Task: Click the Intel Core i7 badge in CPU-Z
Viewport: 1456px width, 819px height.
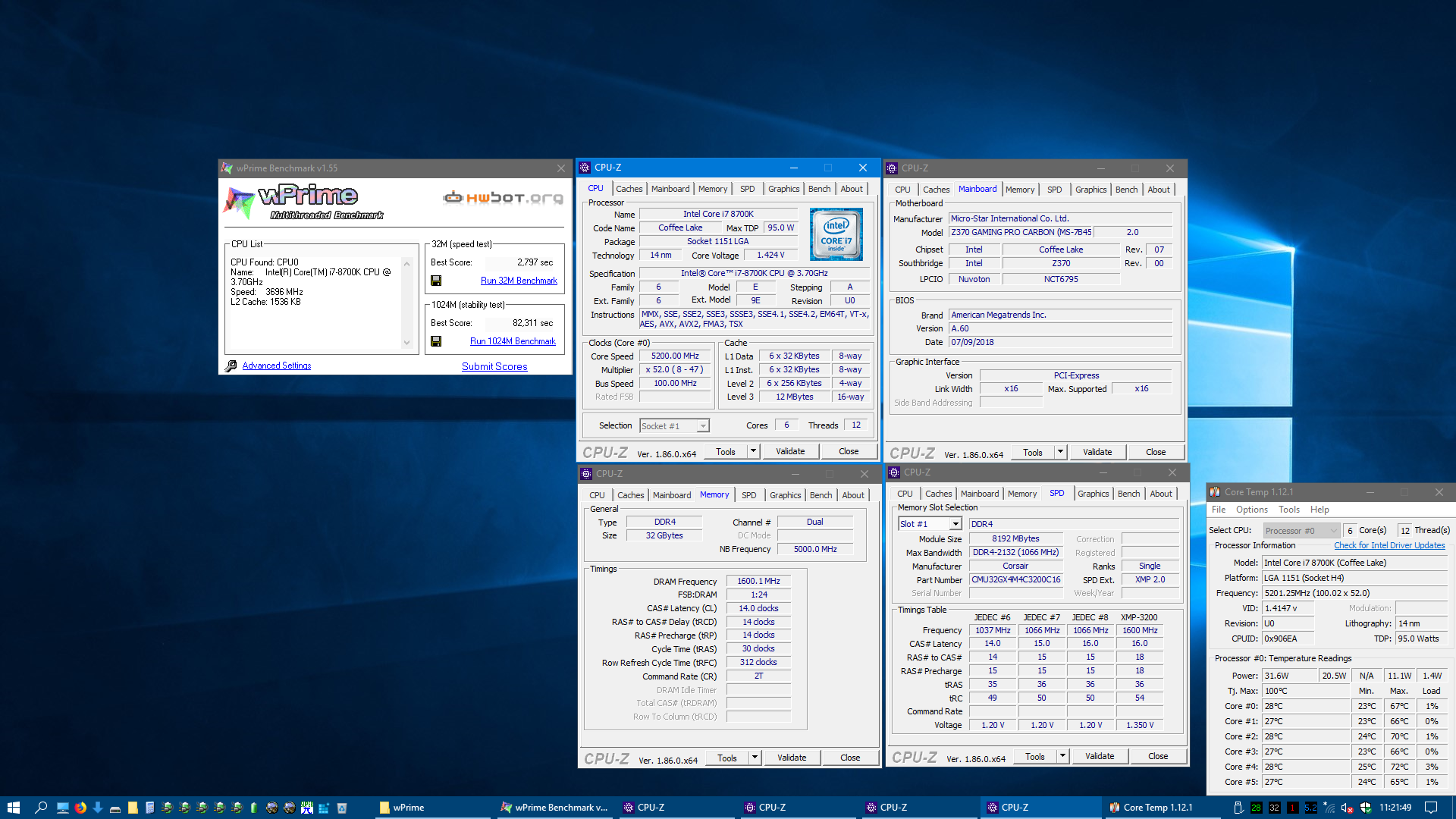Action: (x=836, y=234)
